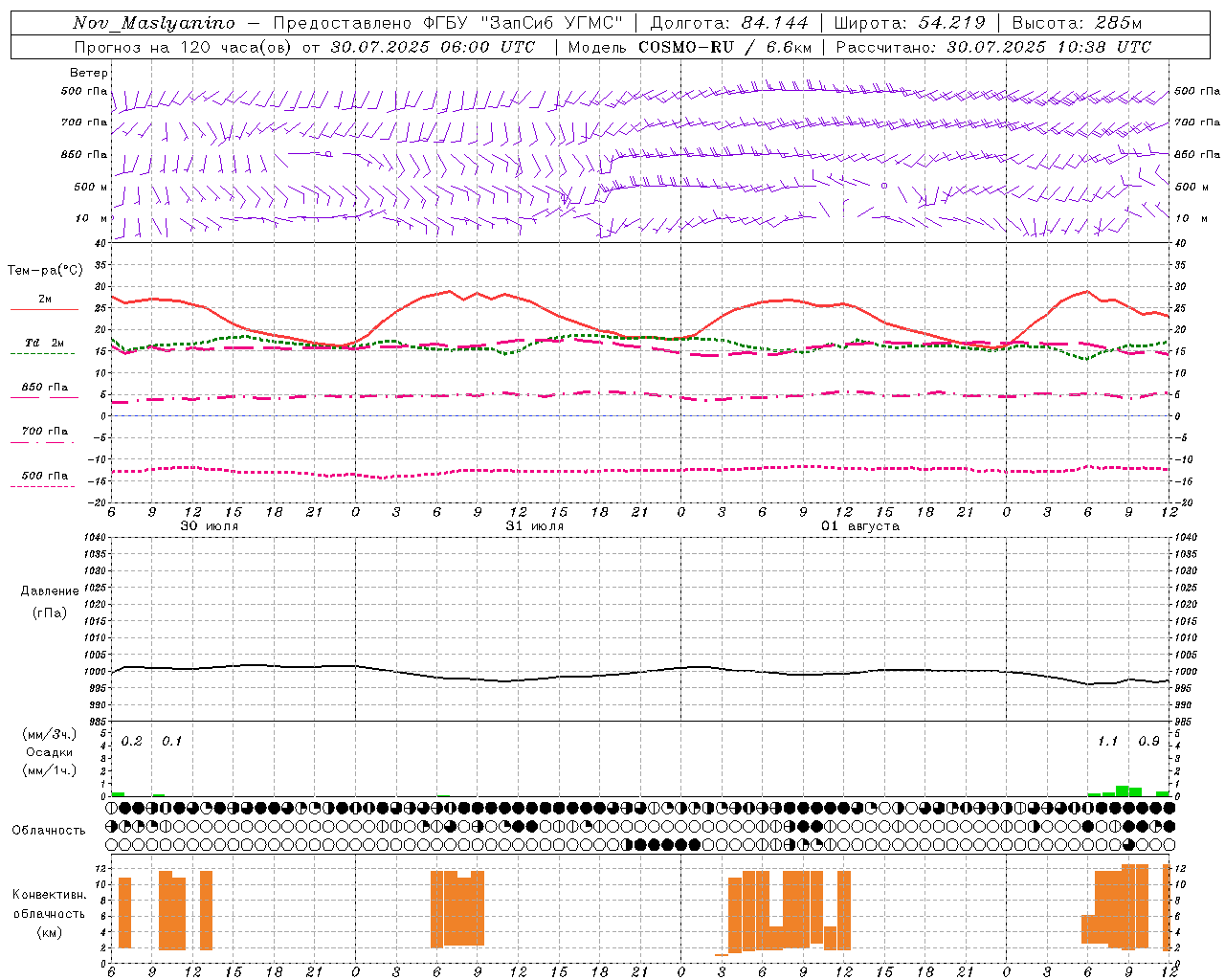The height and width of the screenshot is (980, 1225).
Task: Select the forecast start time 30.07.2025 06:00 UTC
Action: [433, 47]
